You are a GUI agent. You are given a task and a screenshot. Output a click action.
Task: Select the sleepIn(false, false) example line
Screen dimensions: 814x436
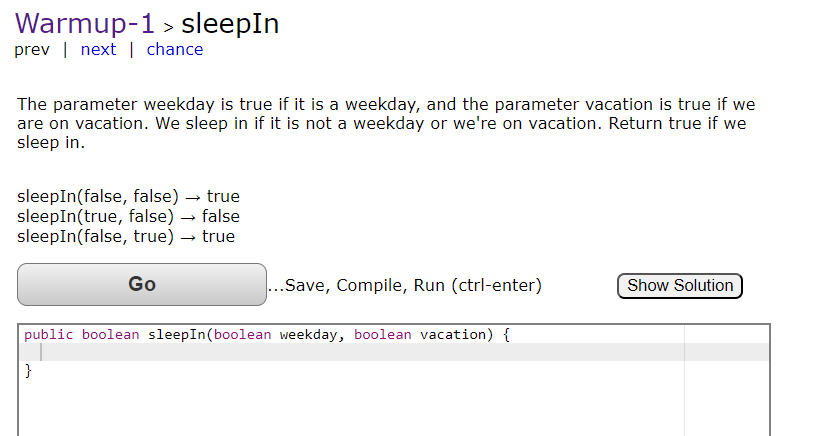[128, 197]
